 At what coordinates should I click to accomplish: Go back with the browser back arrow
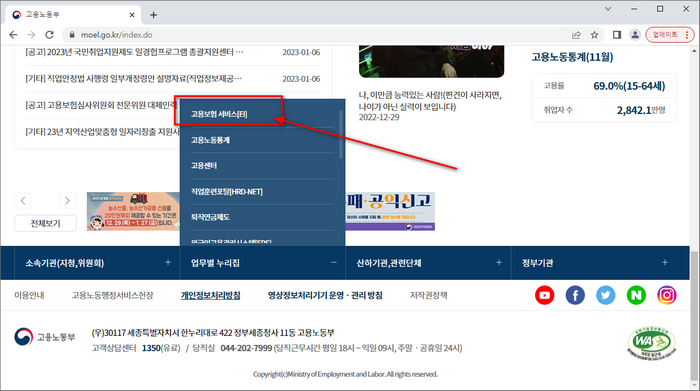point(13,35)
